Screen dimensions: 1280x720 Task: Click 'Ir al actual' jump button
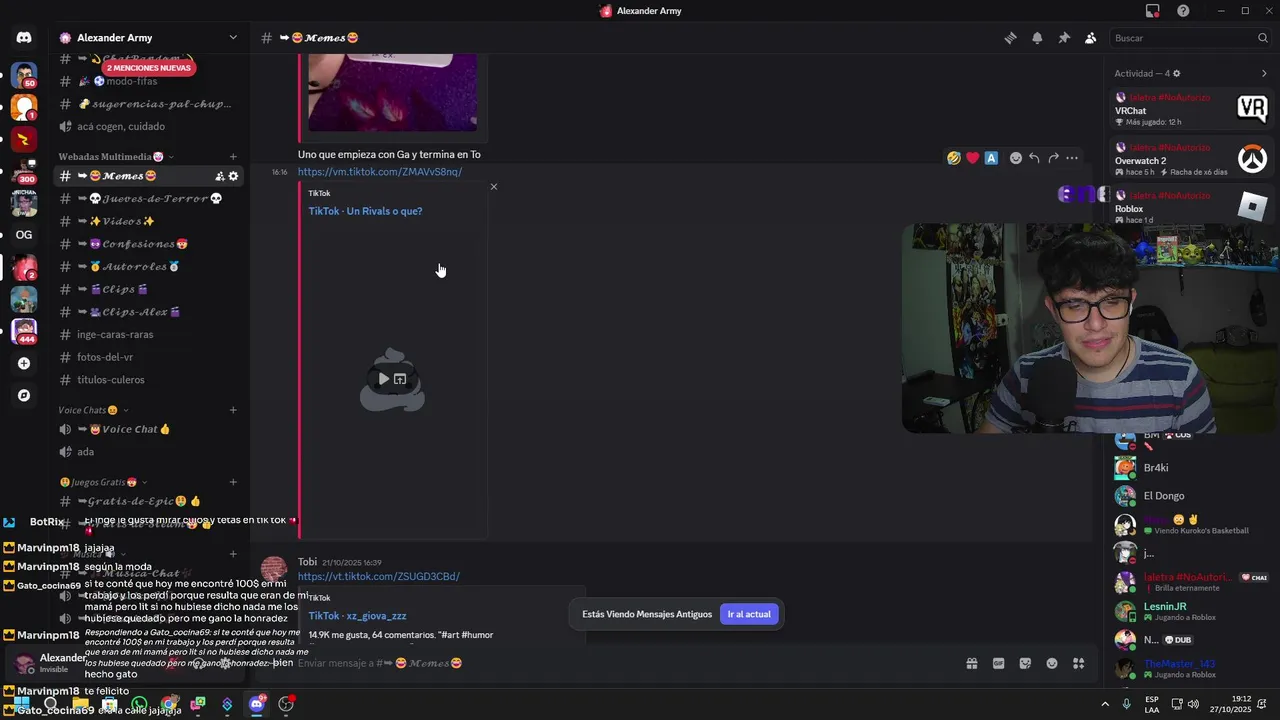click(748, 614)
